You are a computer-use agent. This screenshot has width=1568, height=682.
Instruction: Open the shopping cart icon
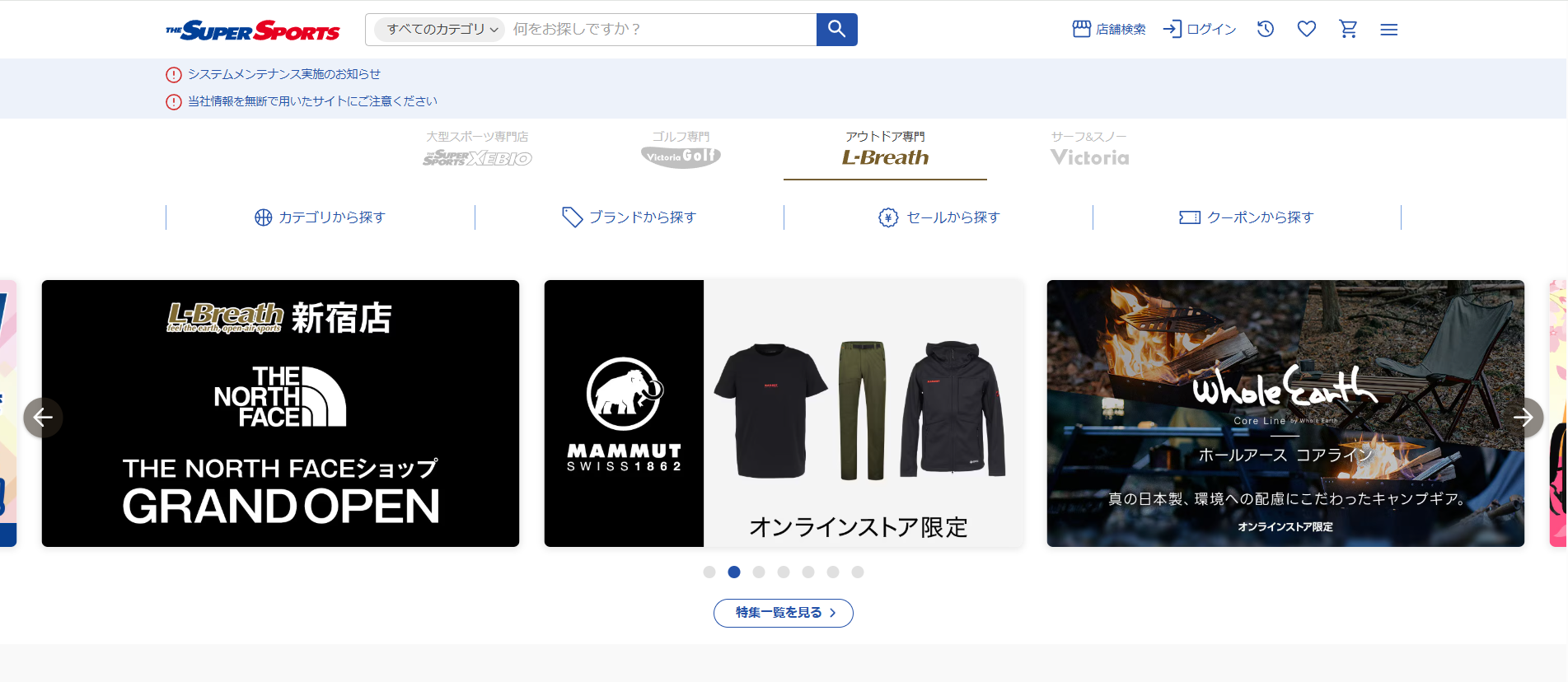pyautogui.click(x=1348, y=30)
